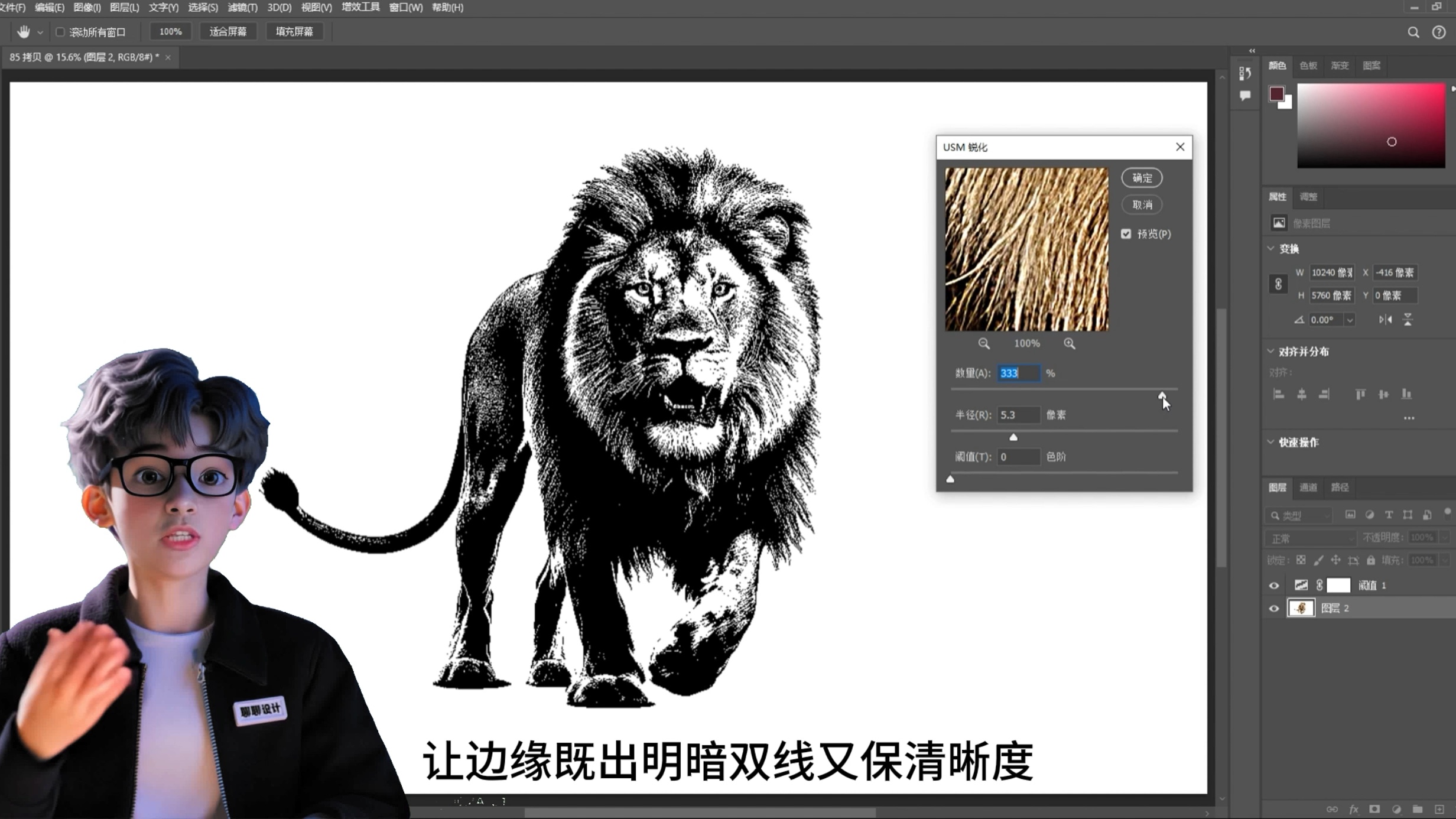Click the 取消 cancel button in USM dialog
The image size is (1456, 819).
(x=1142, y=204)
